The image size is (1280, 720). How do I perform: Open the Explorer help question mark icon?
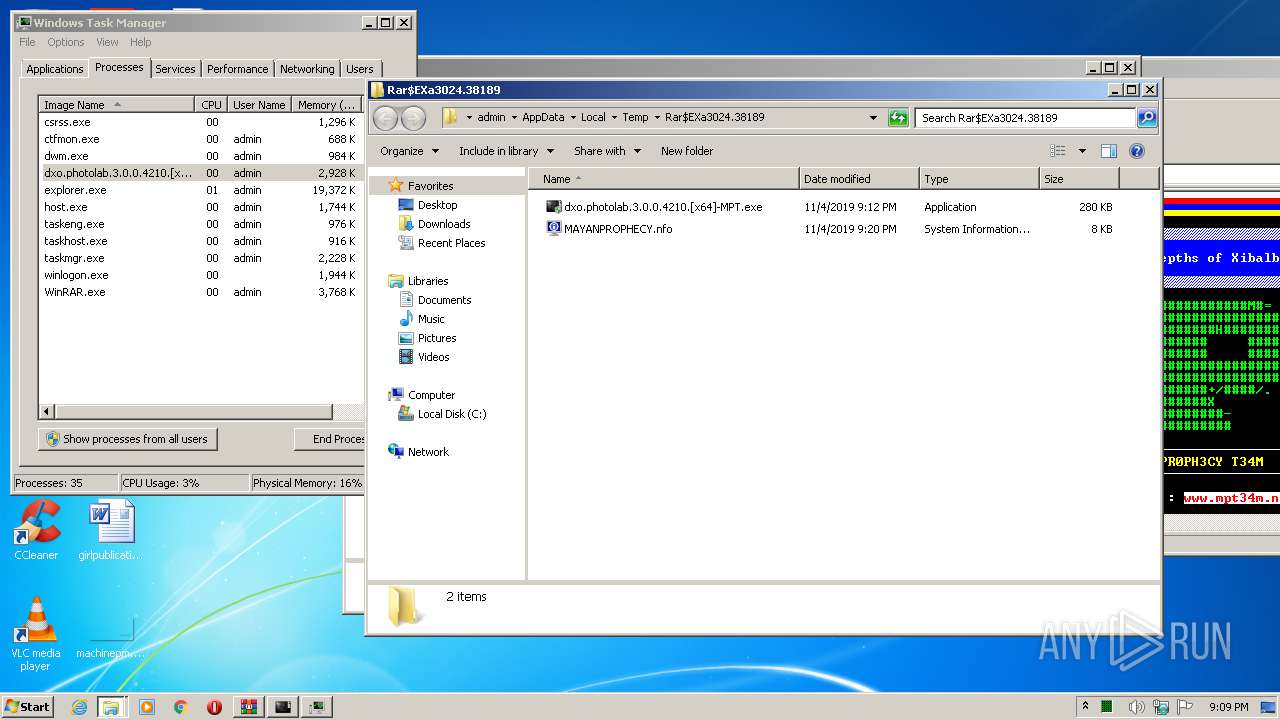click(x=1136, y=151)
